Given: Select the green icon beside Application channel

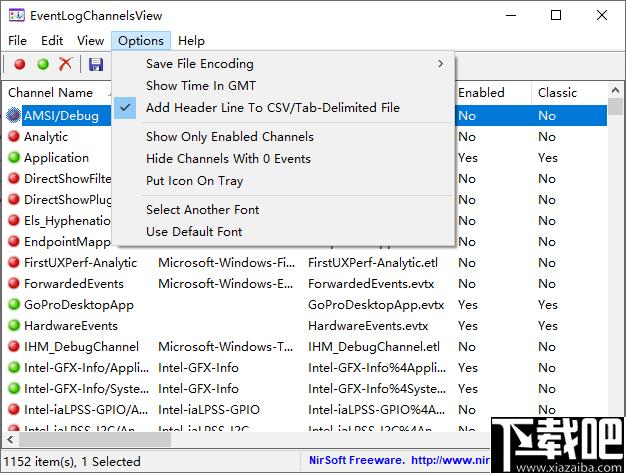Looking at the screenshot, I should pos(14,157).
